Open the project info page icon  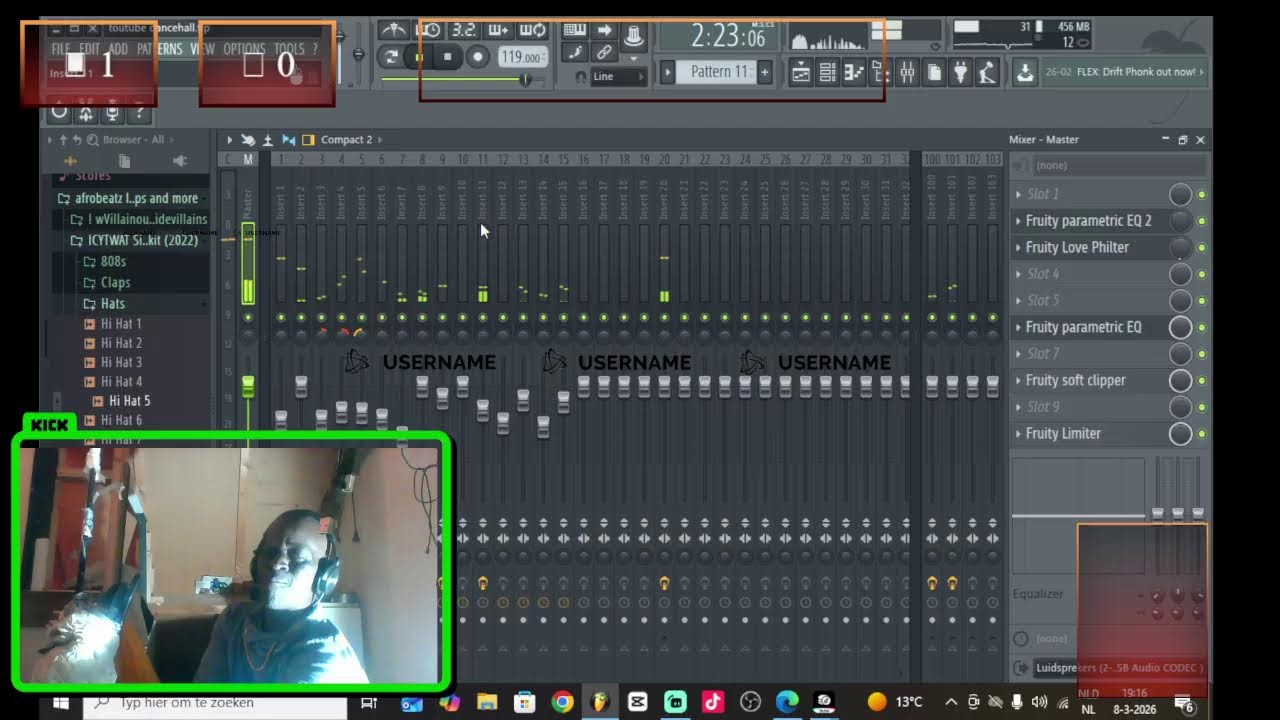(935, 72)
